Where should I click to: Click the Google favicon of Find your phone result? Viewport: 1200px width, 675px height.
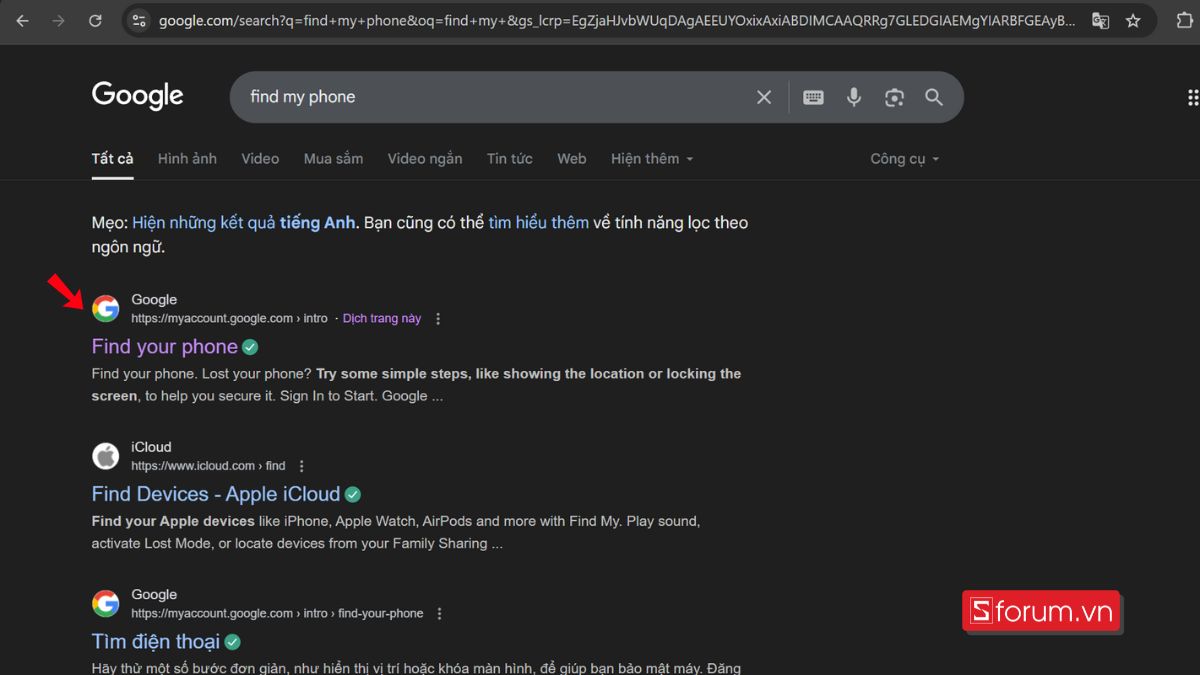[106, 309]
